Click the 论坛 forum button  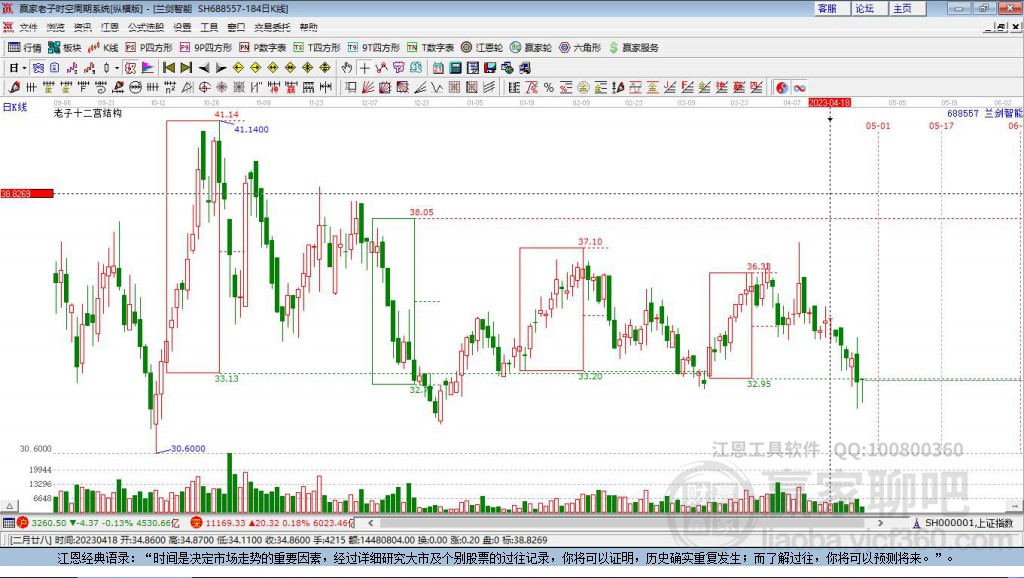point(865,8)
